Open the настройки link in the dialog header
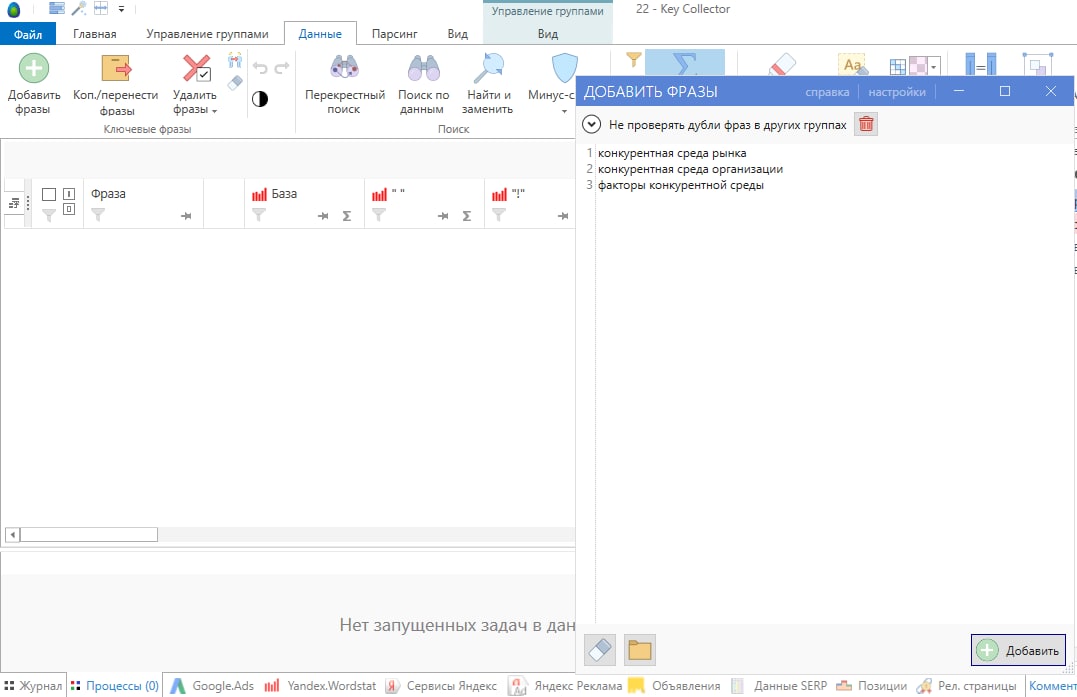Screen dimensions: 1077x697 pos(896,92)
